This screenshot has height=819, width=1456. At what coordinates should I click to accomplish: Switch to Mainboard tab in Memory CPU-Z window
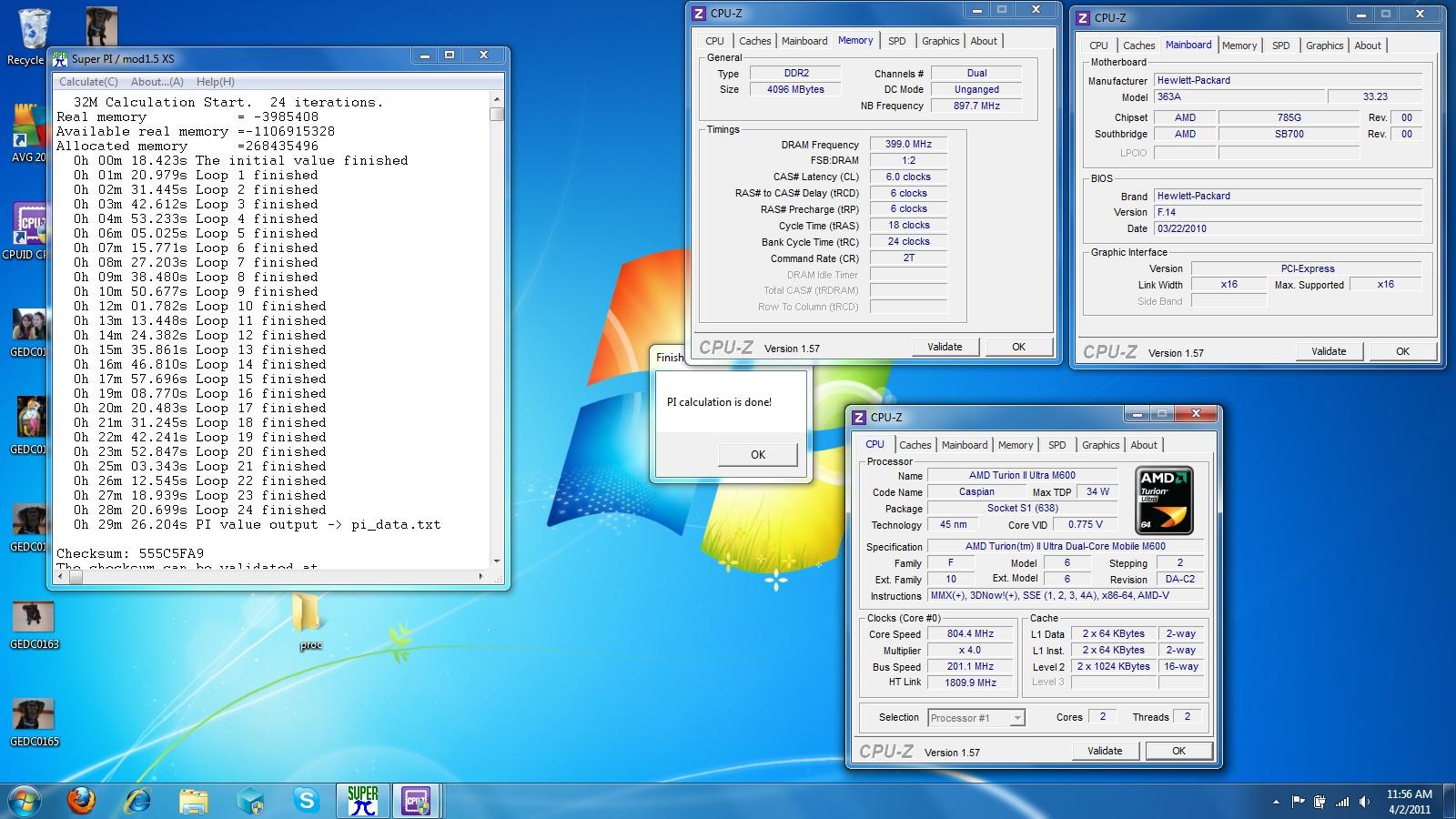pyautogui.click(x=804, y=41)
